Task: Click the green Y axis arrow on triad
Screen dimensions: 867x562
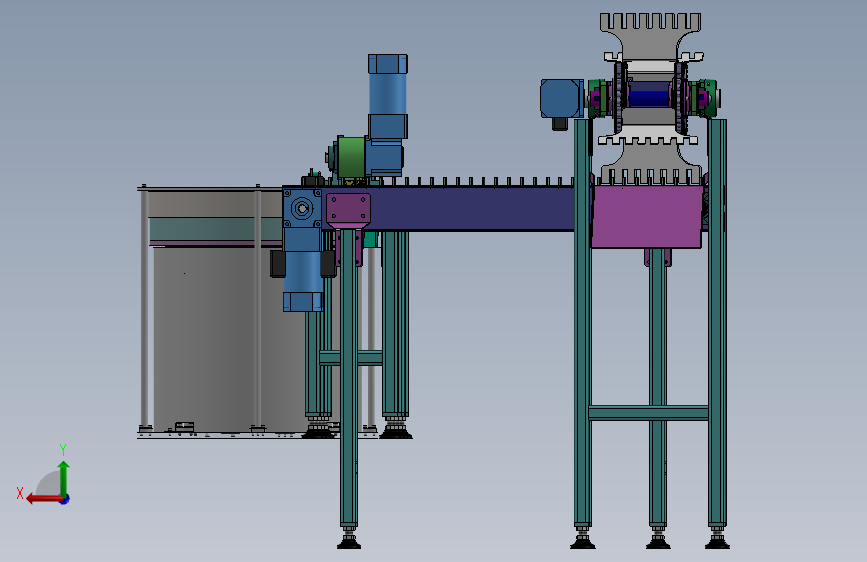Action: [x=64, y=478]
